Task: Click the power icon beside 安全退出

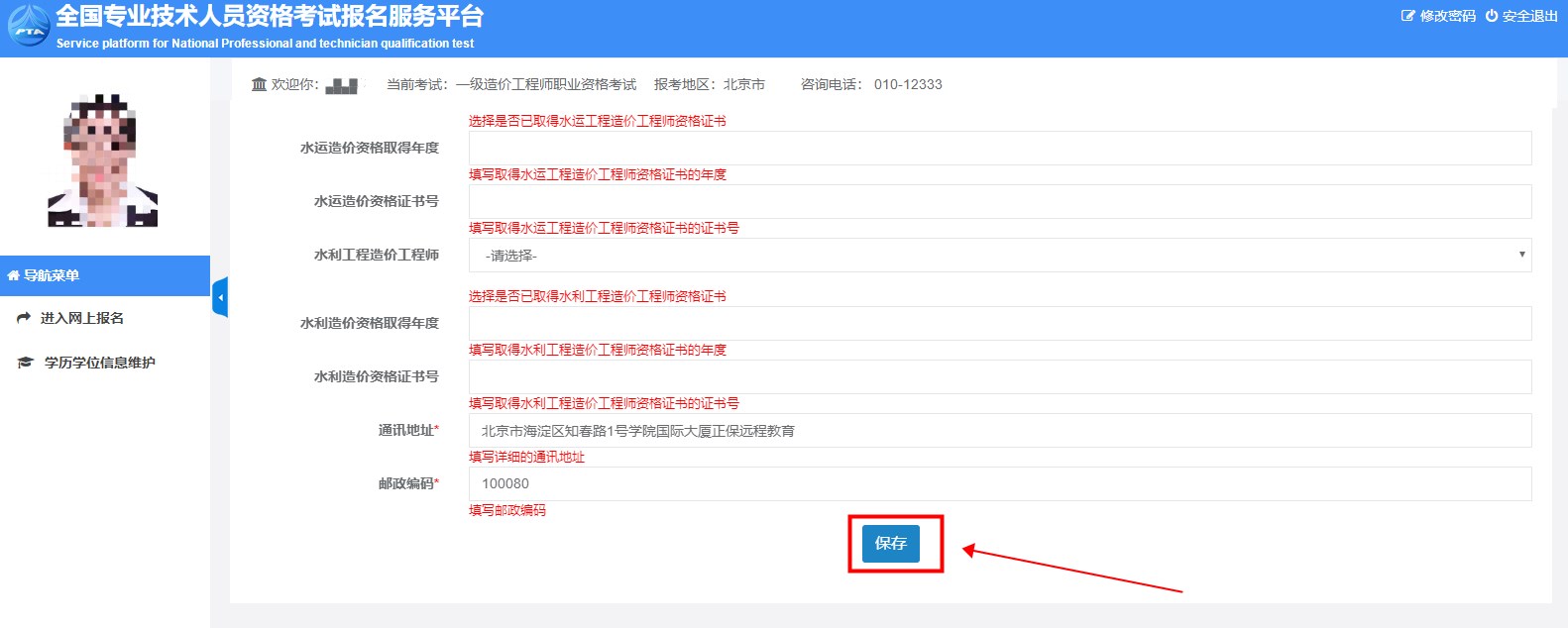Action: (1491, 16)
